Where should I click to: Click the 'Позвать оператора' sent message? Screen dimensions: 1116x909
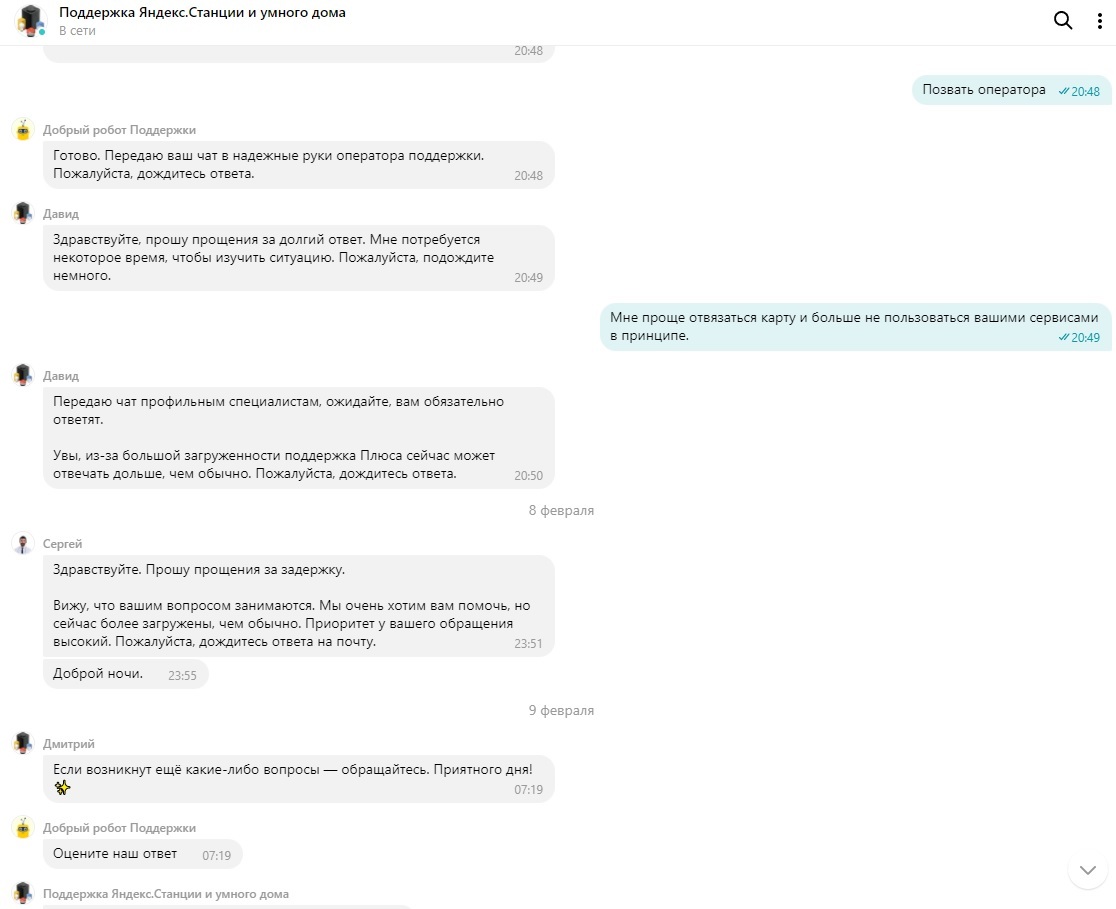click(983, 90)
